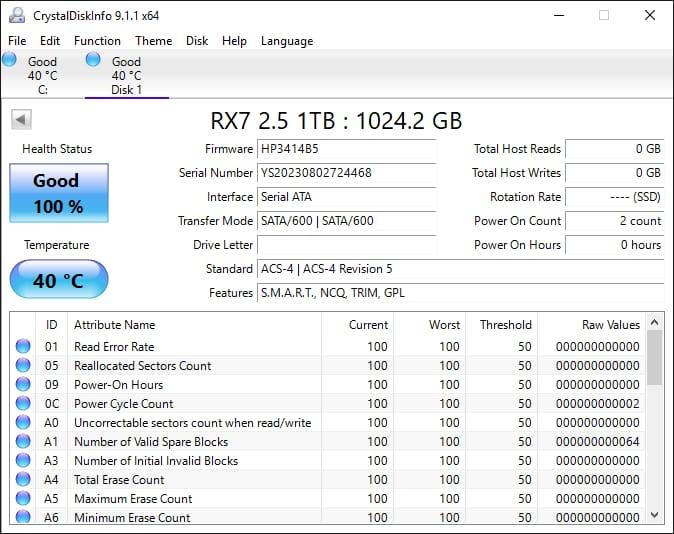This screenshot has width=674, height=534.
Task: Click the previous disk arrow button
Action: point(19,120)
